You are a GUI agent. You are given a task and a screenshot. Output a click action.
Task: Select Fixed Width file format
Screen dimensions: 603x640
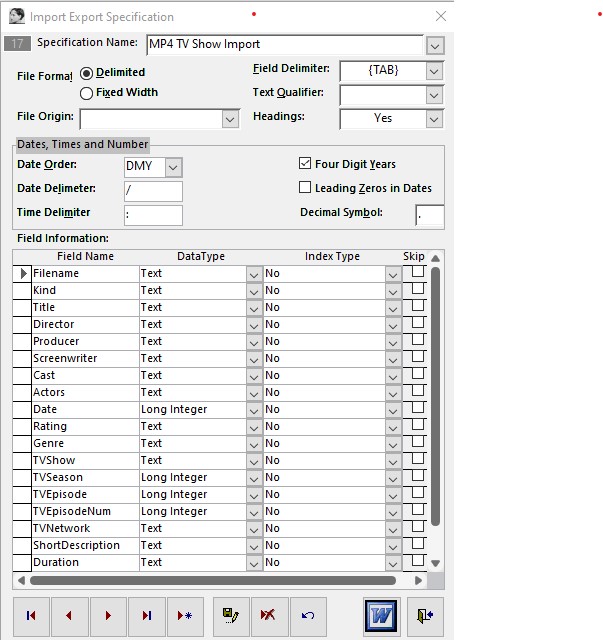coord(86,93)
